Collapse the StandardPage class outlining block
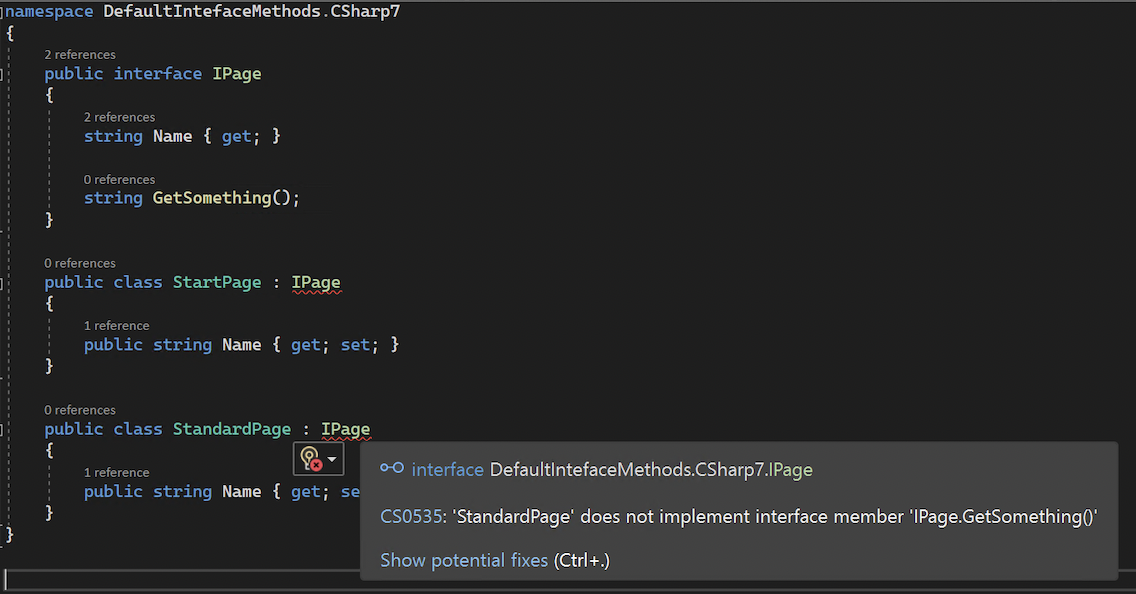 click(x=2, y=430)
